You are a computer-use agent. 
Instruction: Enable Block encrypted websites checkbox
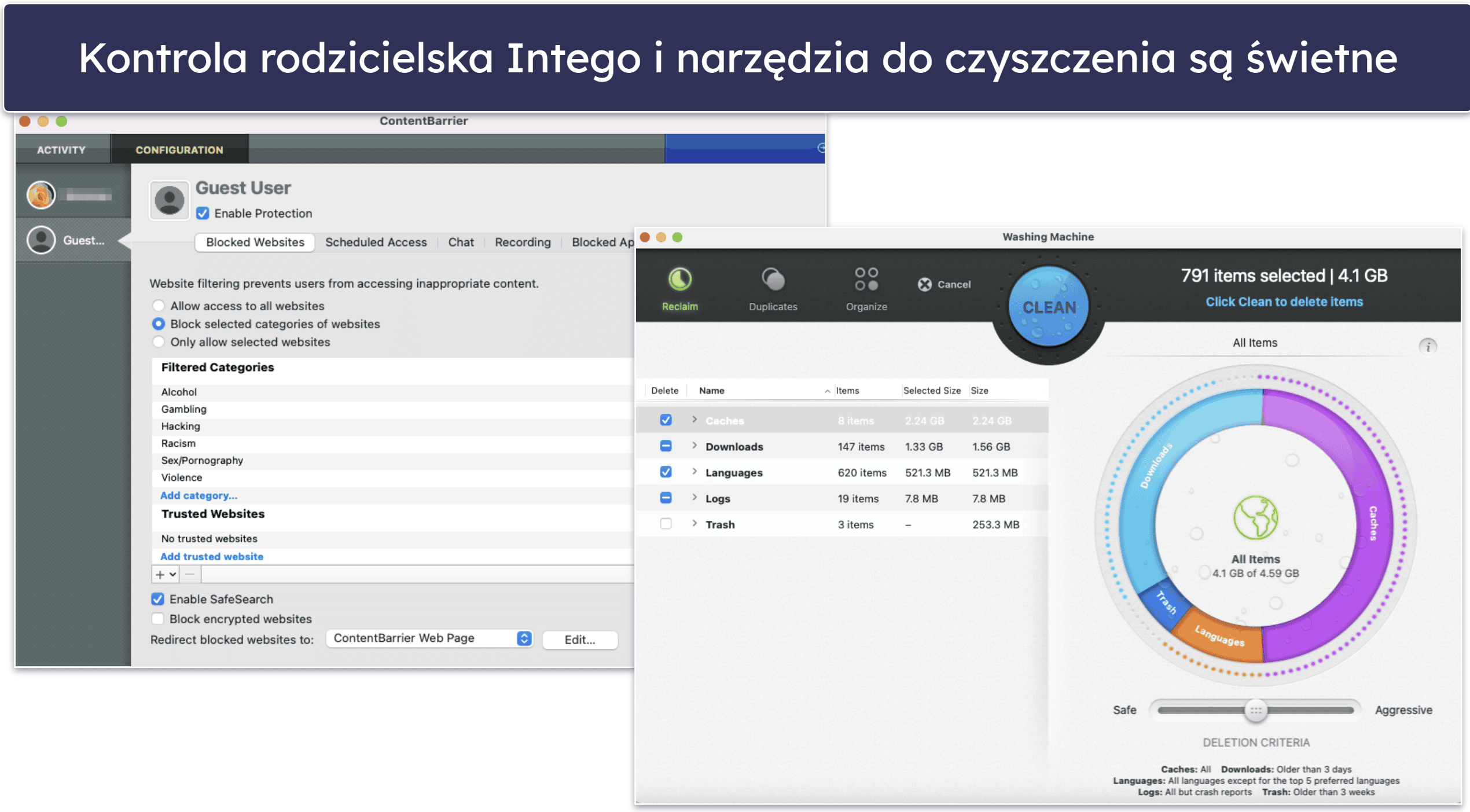pyautogui.click(x=157, y=619)
